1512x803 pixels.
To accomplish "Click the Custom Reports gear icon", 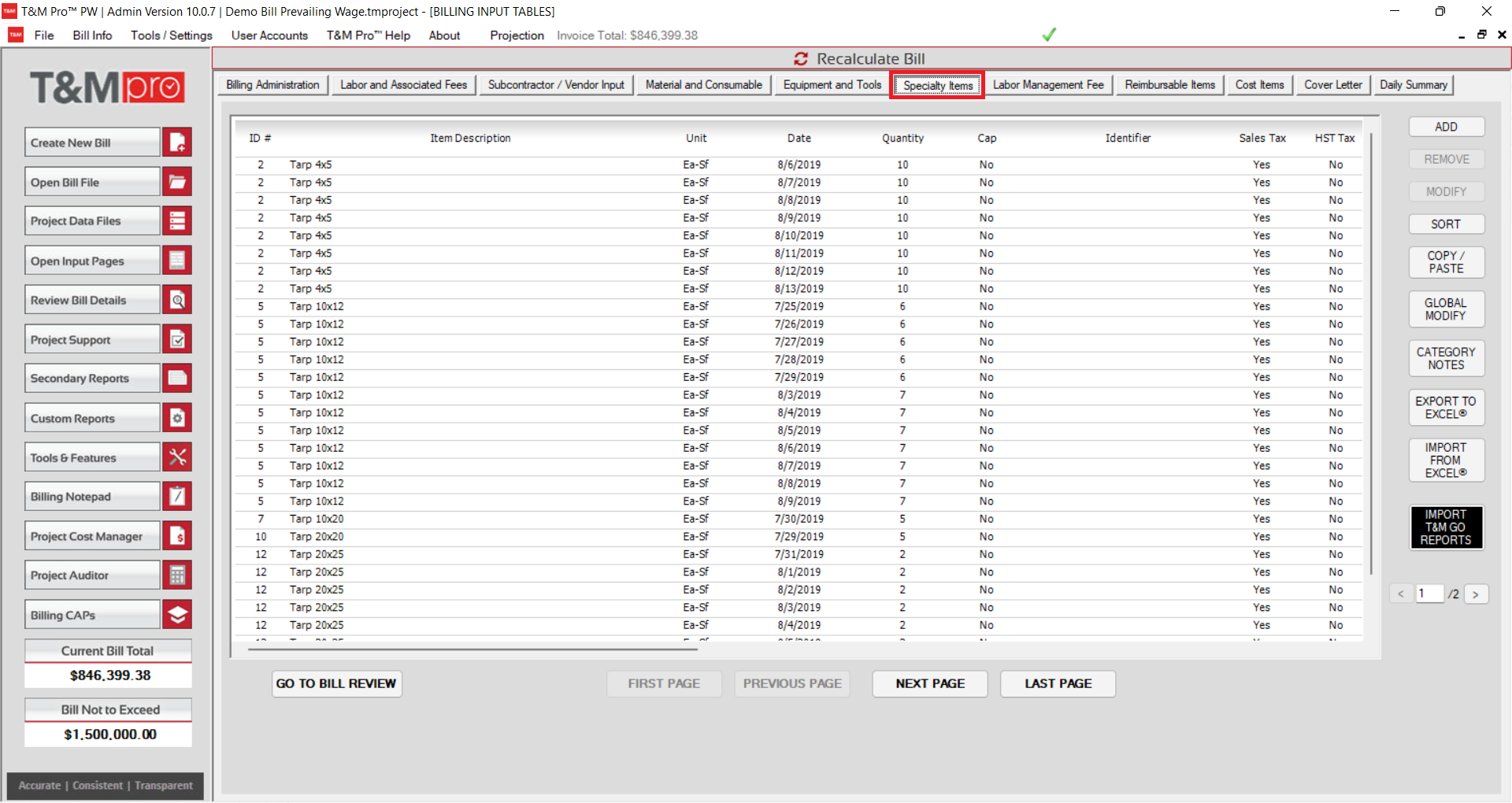I will [177, 418].
